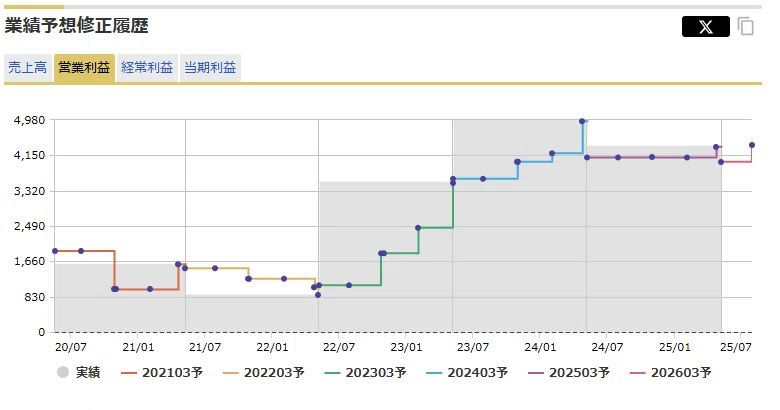Click the copy icon beside X button

[746, 26]
